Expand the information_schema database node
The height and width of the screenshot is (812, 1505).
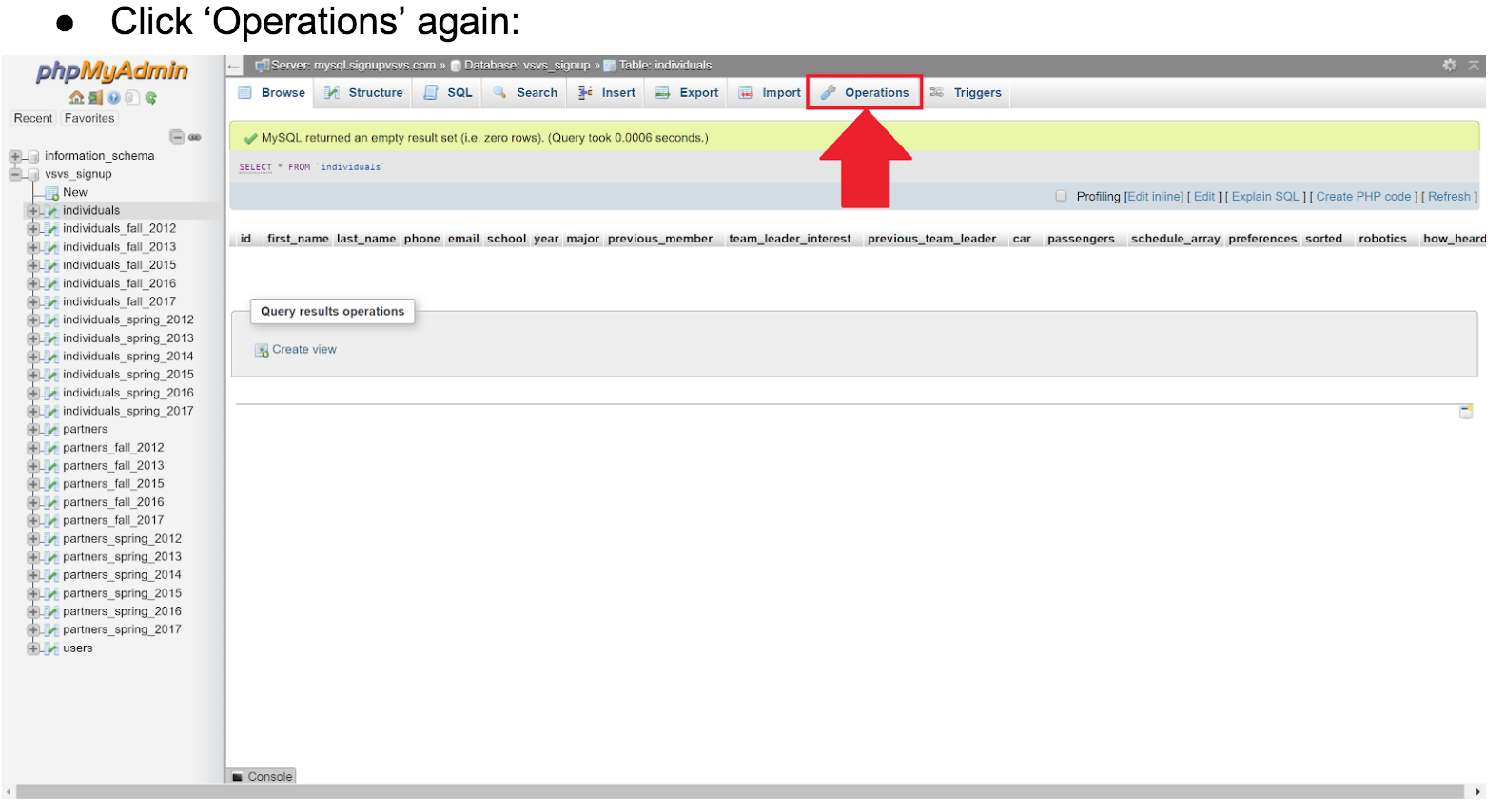pos(15,156)
